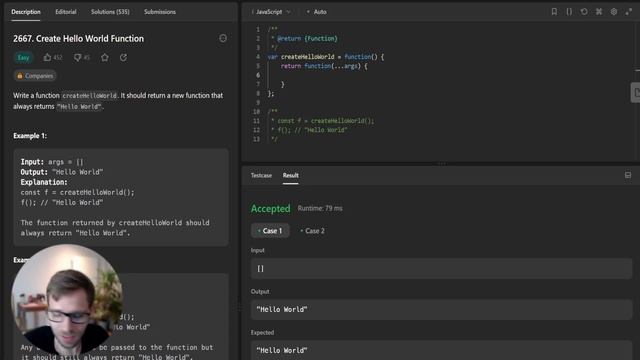Select the Result tab
This screenshot has height=360, width=640.
pyautogui.click(x=291, y=176)
